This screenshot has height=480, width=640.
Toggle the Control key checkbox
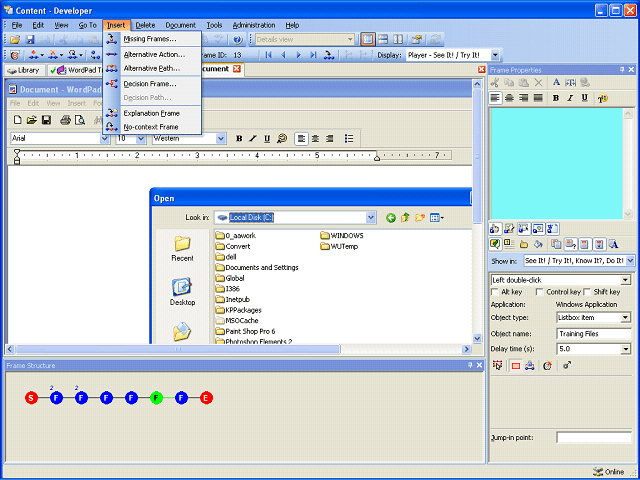(539, 292)
